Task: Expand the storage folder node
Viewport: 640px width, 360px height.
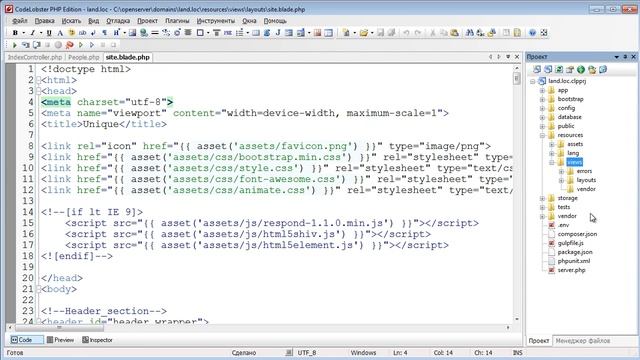Action: pos(542,198)
